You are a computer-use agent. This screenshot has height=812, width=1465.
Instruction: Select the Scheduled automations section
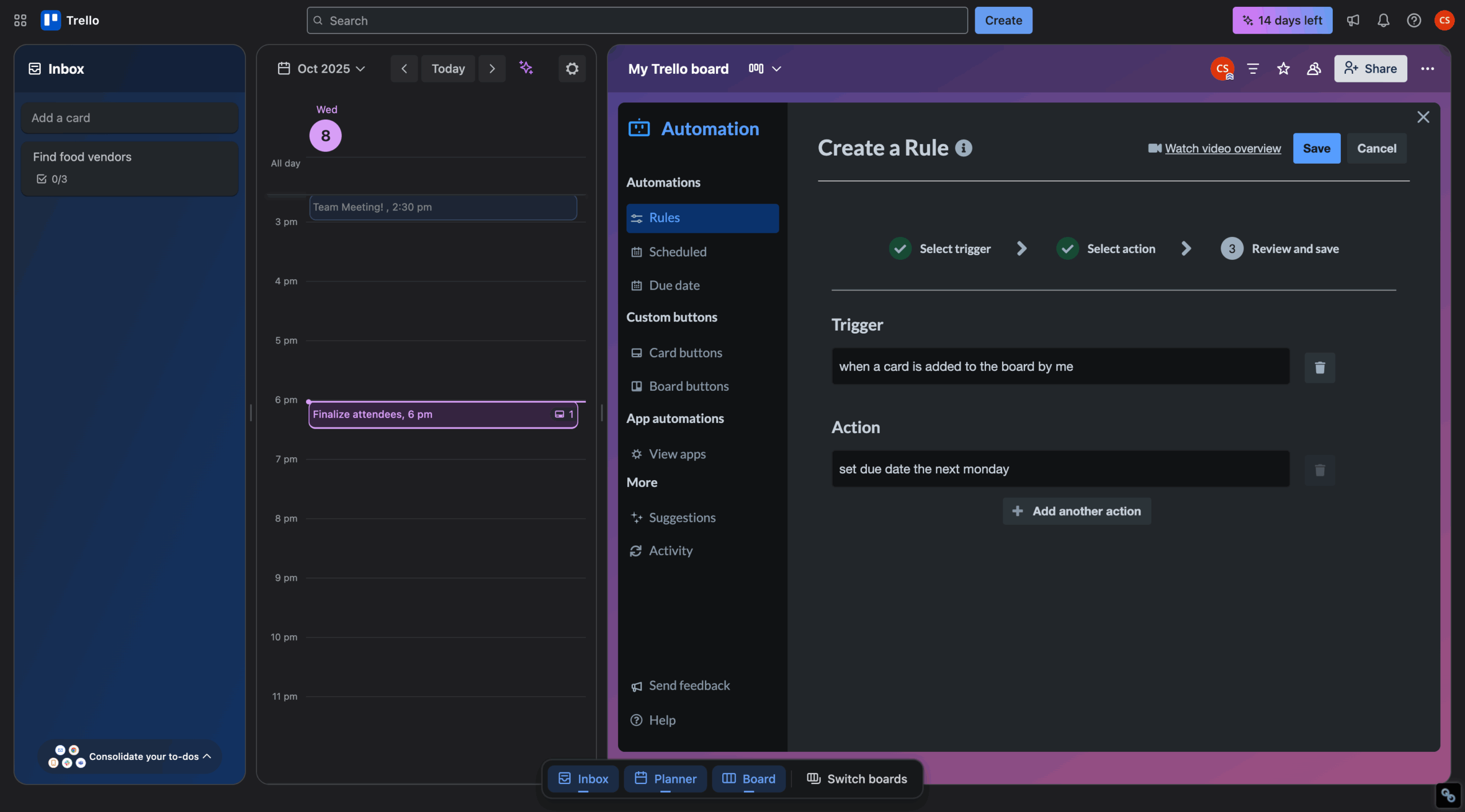[x=677, y=251]
